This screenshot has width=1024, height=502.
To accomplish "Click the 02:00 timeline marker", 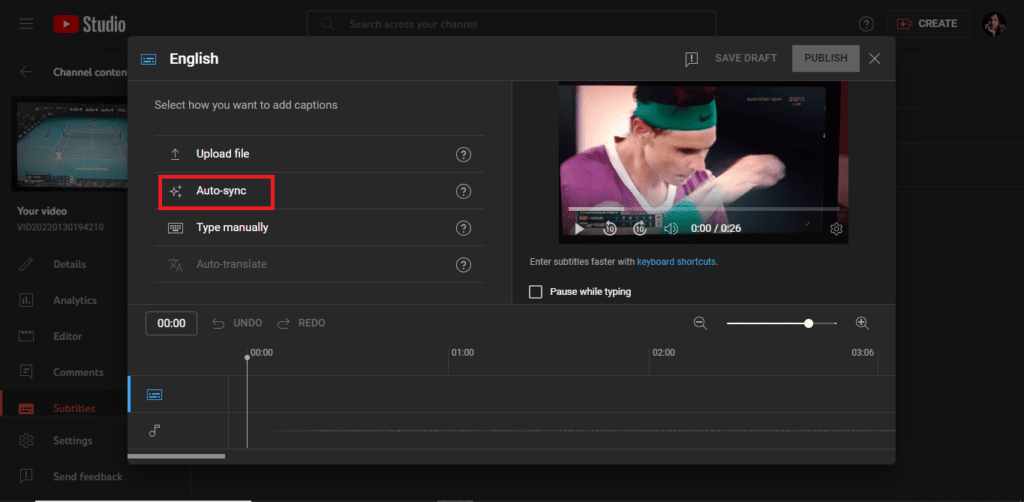I will [x=664, y=353].
